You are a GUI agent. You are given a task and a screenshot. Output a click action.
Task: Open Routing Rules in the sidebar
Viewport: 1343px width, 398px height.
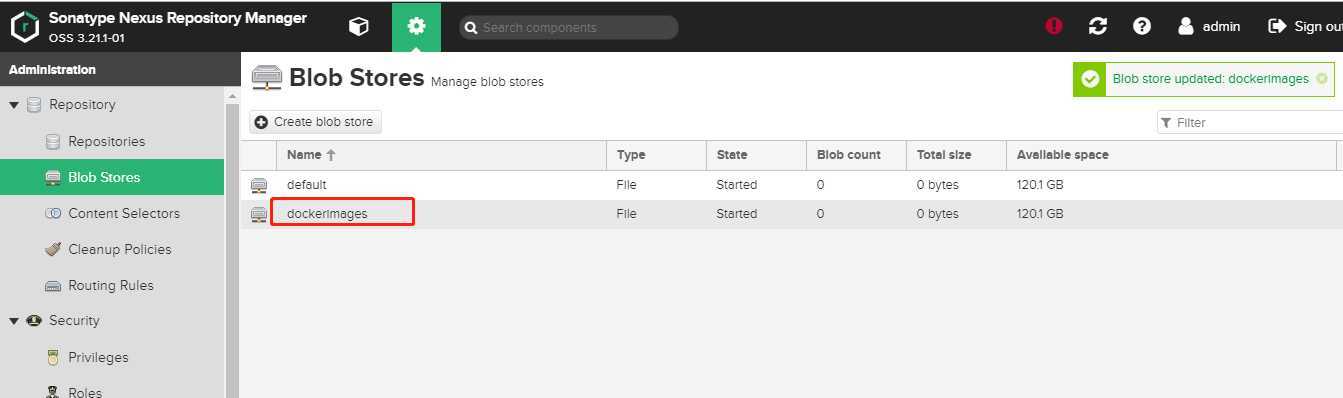[112, 285]
